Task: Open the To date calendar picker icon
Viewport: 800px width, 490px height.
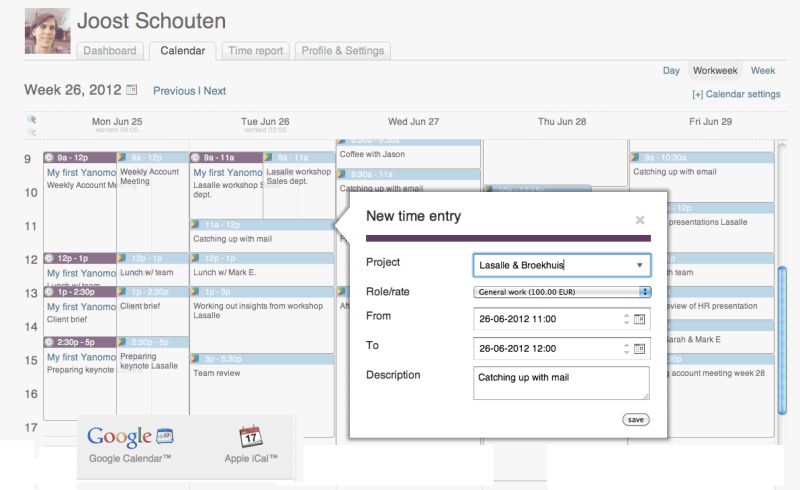Action: (639, 349)
